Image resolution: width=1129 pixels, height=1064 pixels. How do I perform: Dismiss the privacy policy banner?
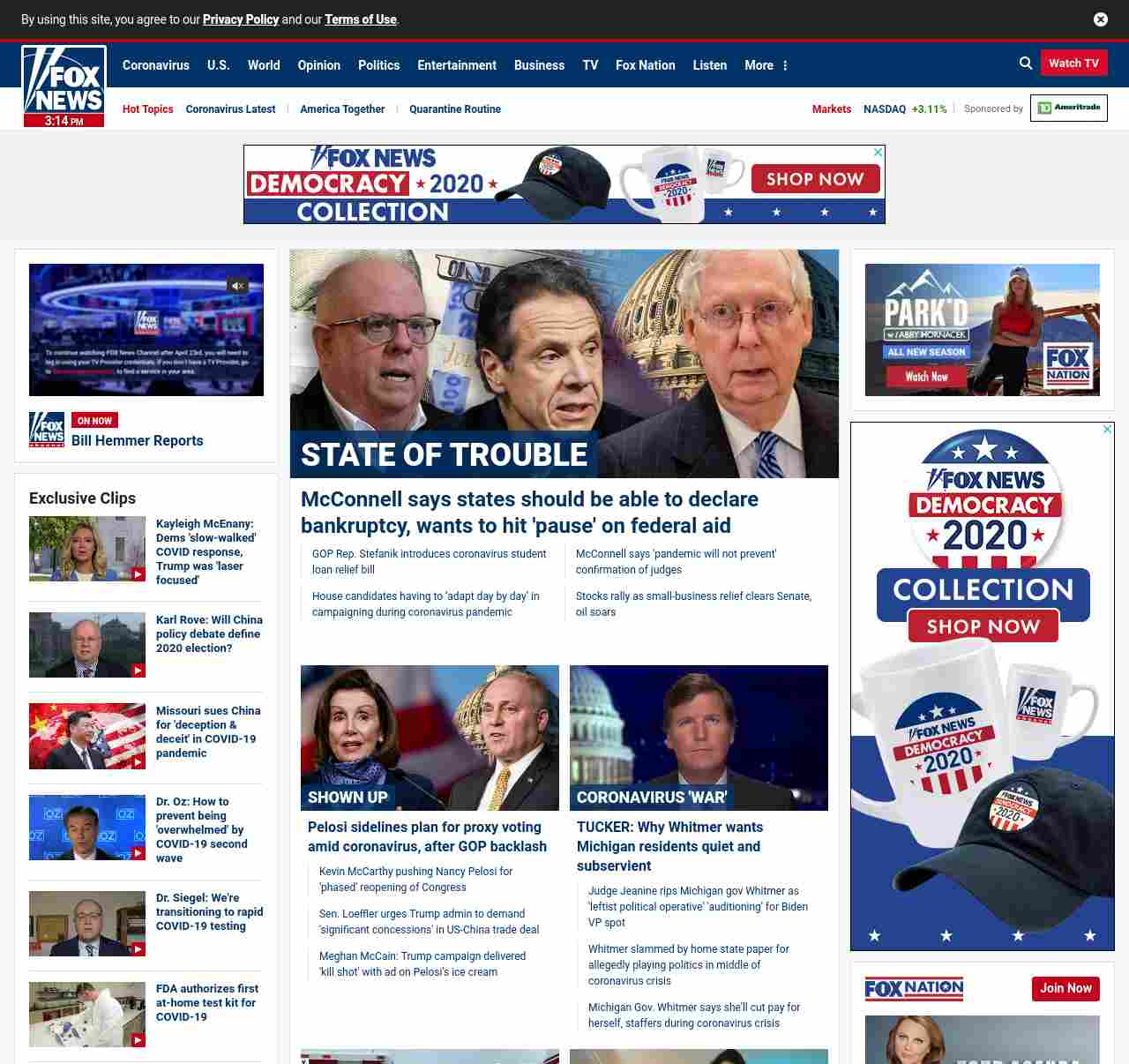pyautogui.click(x=1100, y=19)
